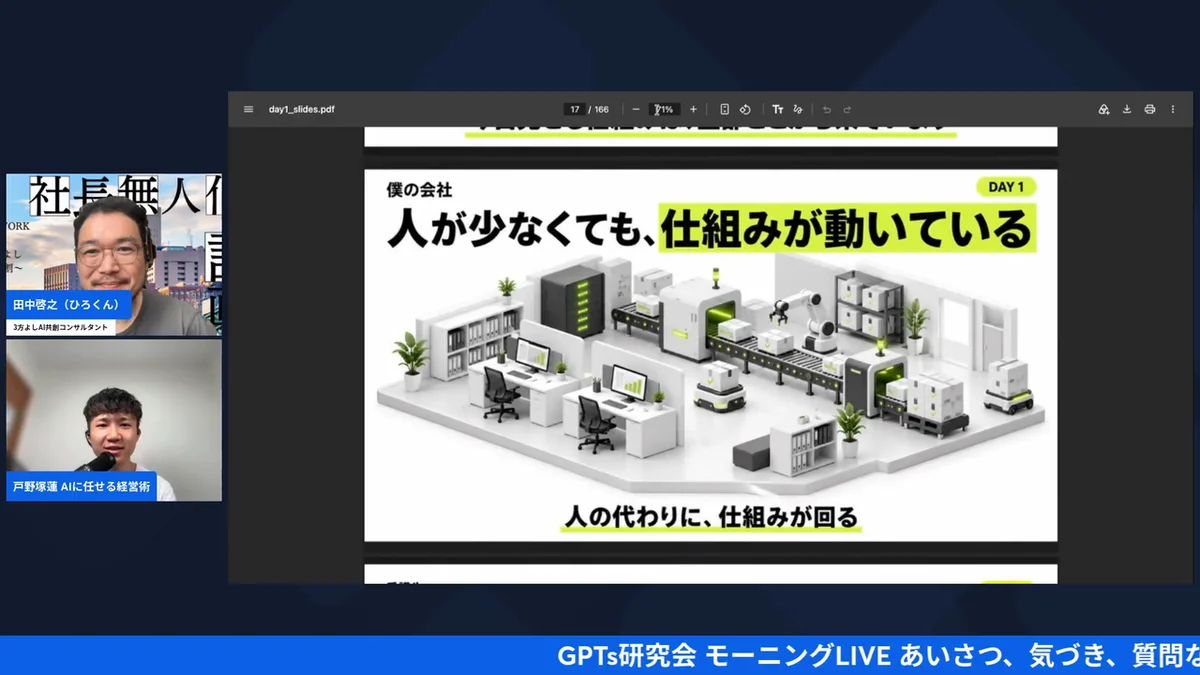This screenshot has width=1200, height=675.
Task: Click the 田中啓之 name label
Action: click(x=69, y=305)
